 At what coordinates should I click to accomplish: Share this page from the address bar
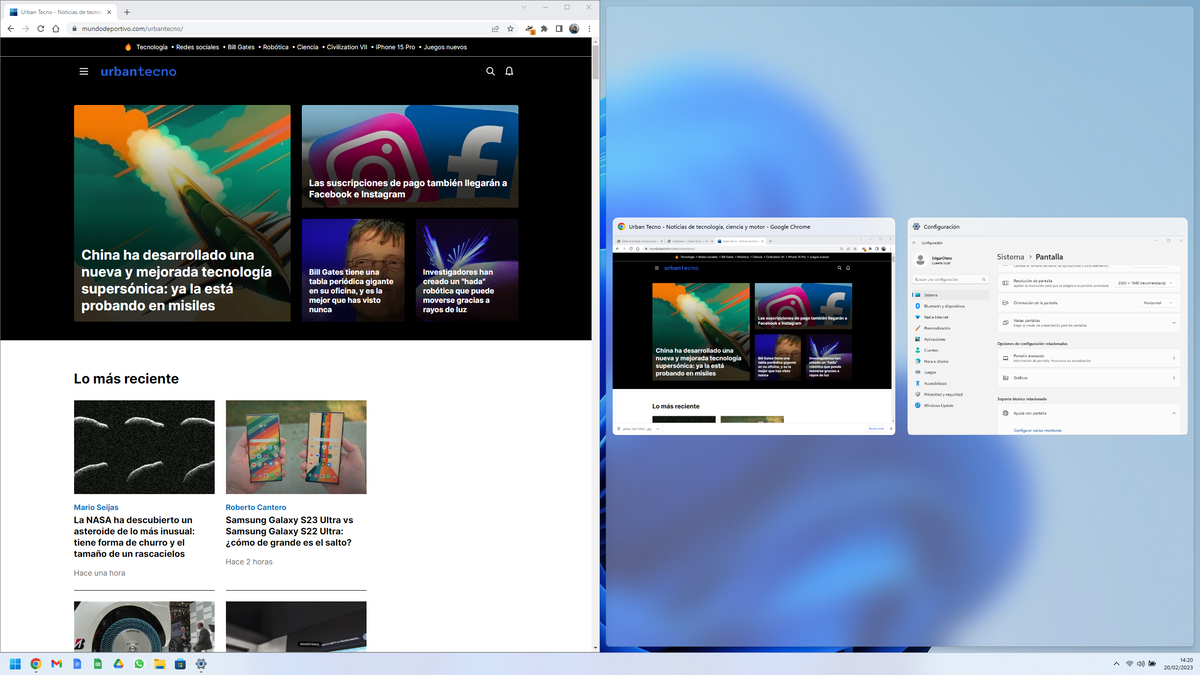pos(495,28)
